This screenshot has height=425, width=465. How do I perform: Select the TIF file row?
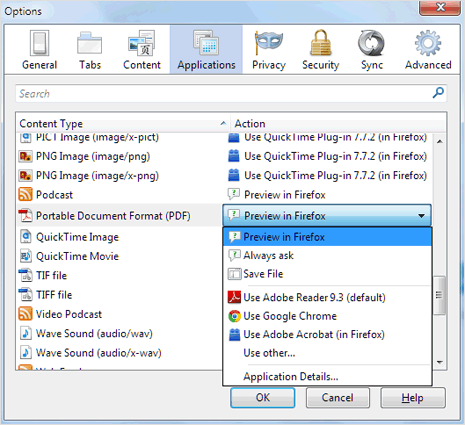click(x=120, y=276)
